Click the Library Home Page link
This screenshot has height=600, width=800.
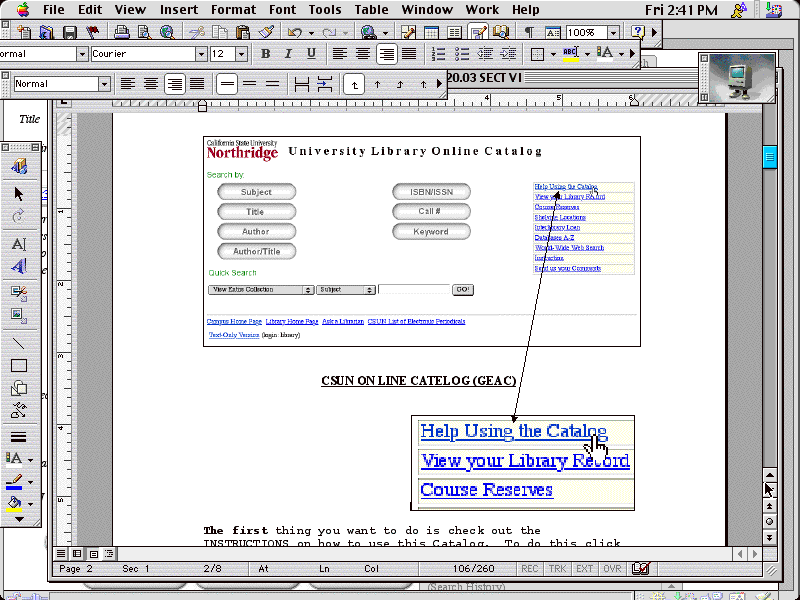click(x=292, y=321)
